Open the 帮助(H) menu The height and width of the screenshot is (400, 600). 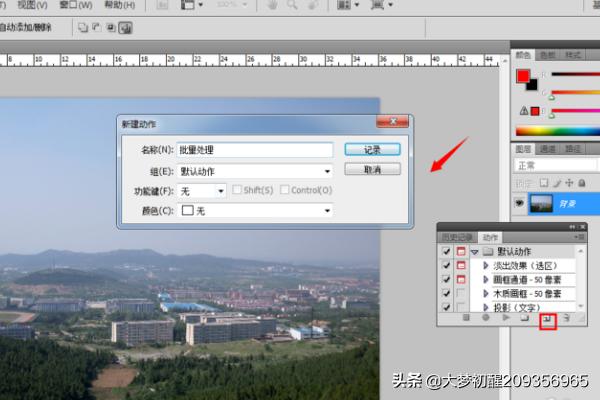point(118,5)
